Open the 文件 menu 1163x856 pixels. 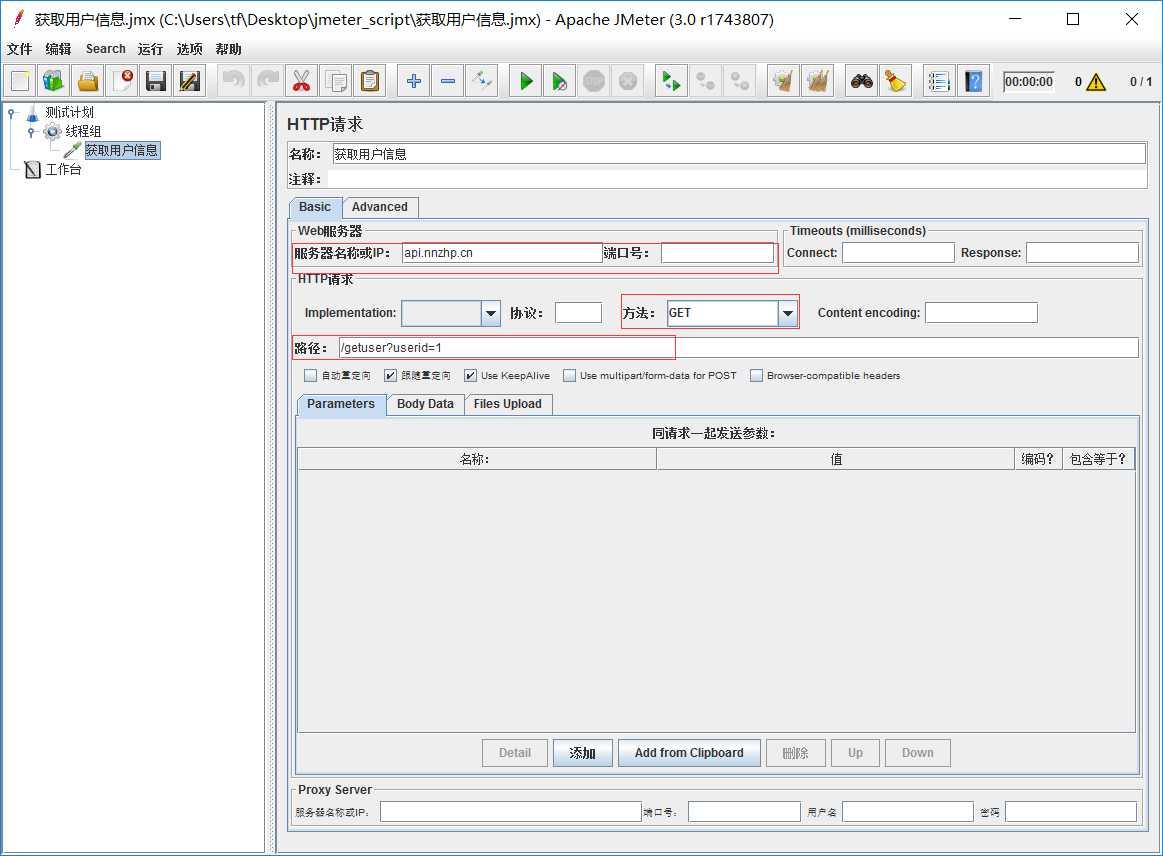point(19,49)
